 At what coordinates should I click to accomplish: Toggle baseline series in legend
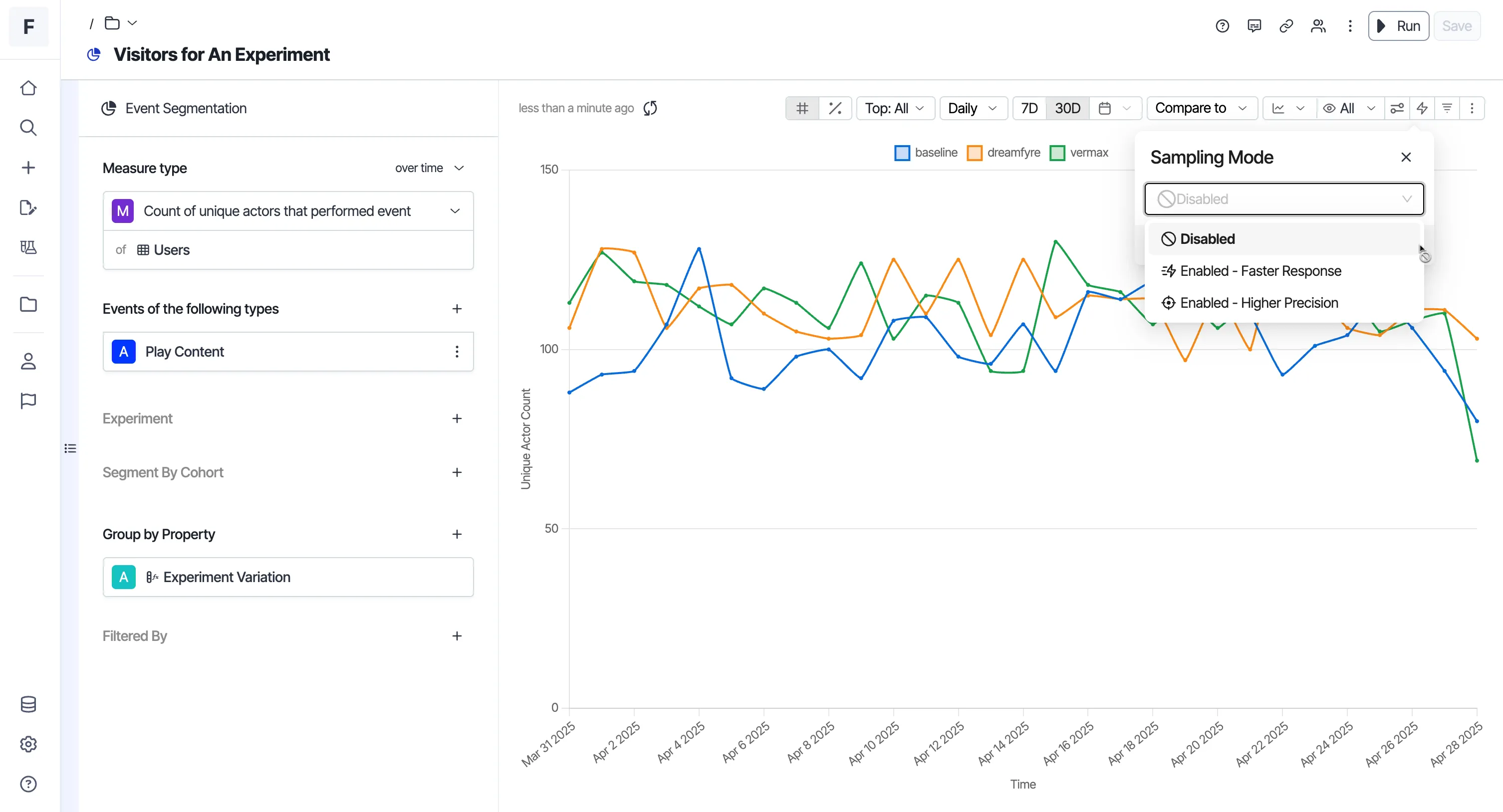pos(926,153)
